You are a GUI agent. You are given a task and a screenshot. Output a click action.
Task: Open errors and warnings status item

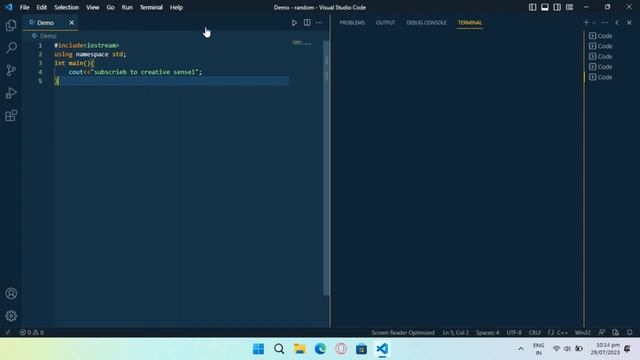tap(32, 332)
